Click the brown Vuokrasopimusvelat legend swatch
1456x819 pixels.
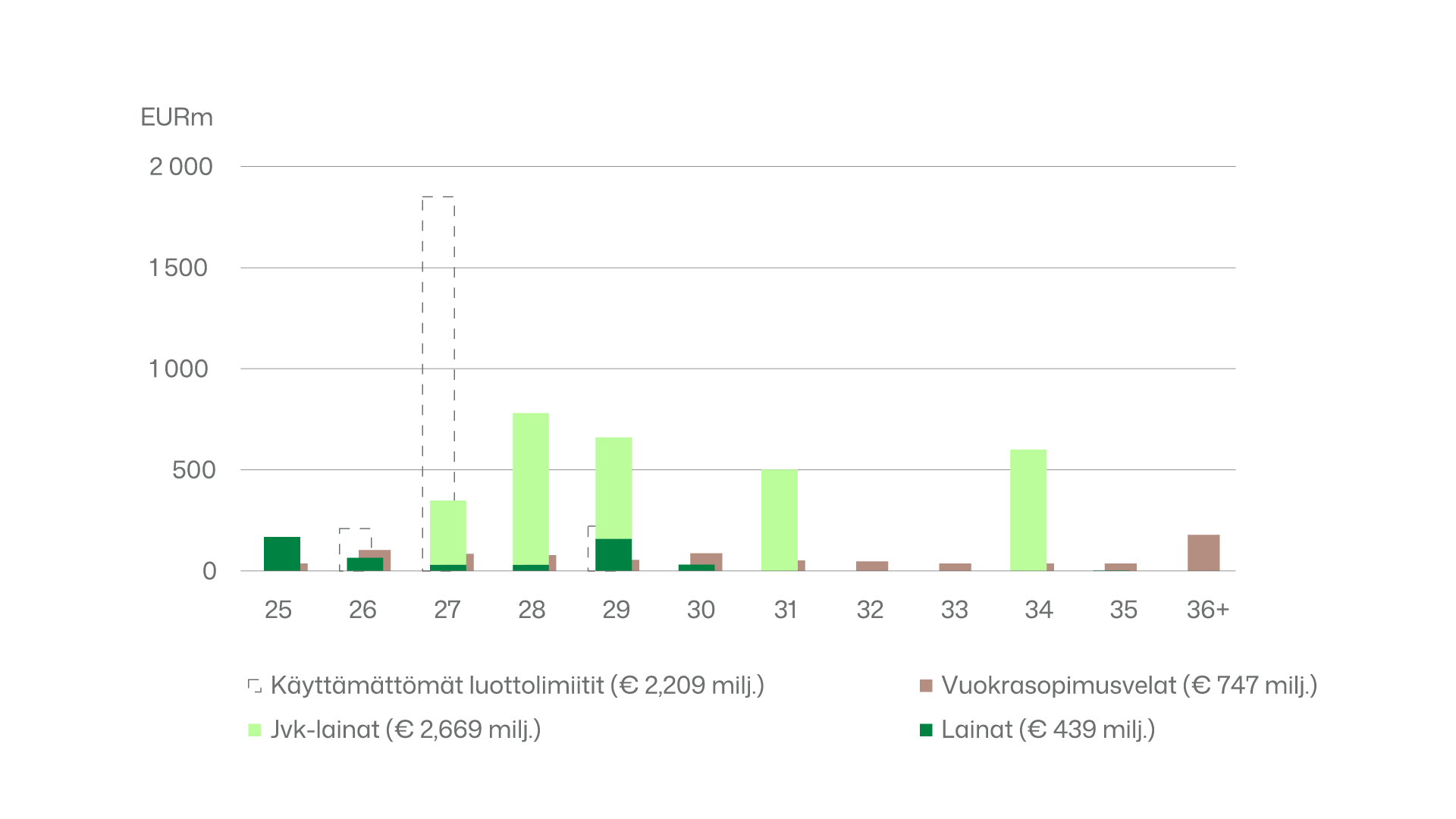point(926,686)
